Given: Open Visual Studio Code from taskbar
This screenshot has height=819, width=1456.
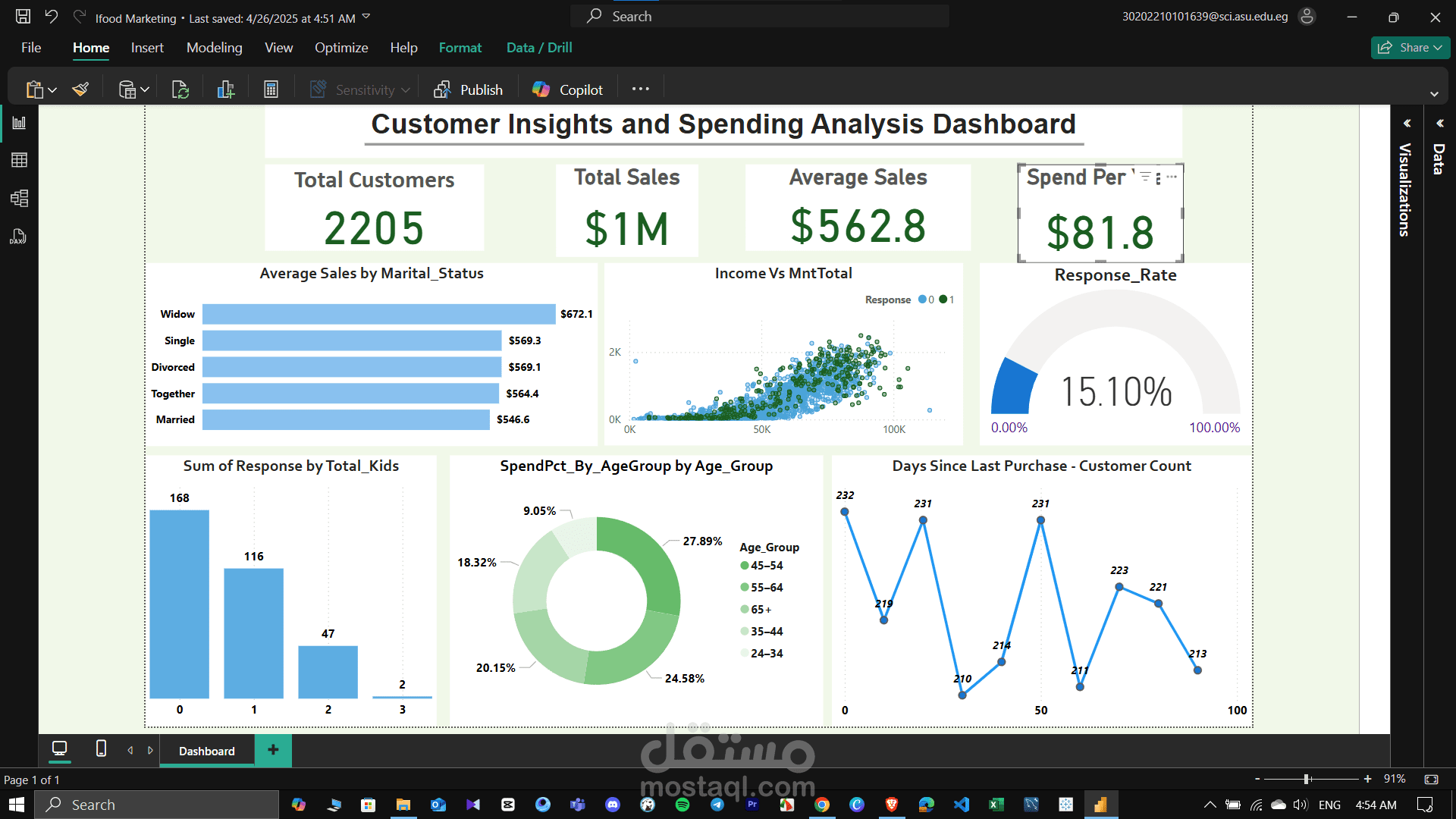Looking at the screenshot, I should point(962,805).
